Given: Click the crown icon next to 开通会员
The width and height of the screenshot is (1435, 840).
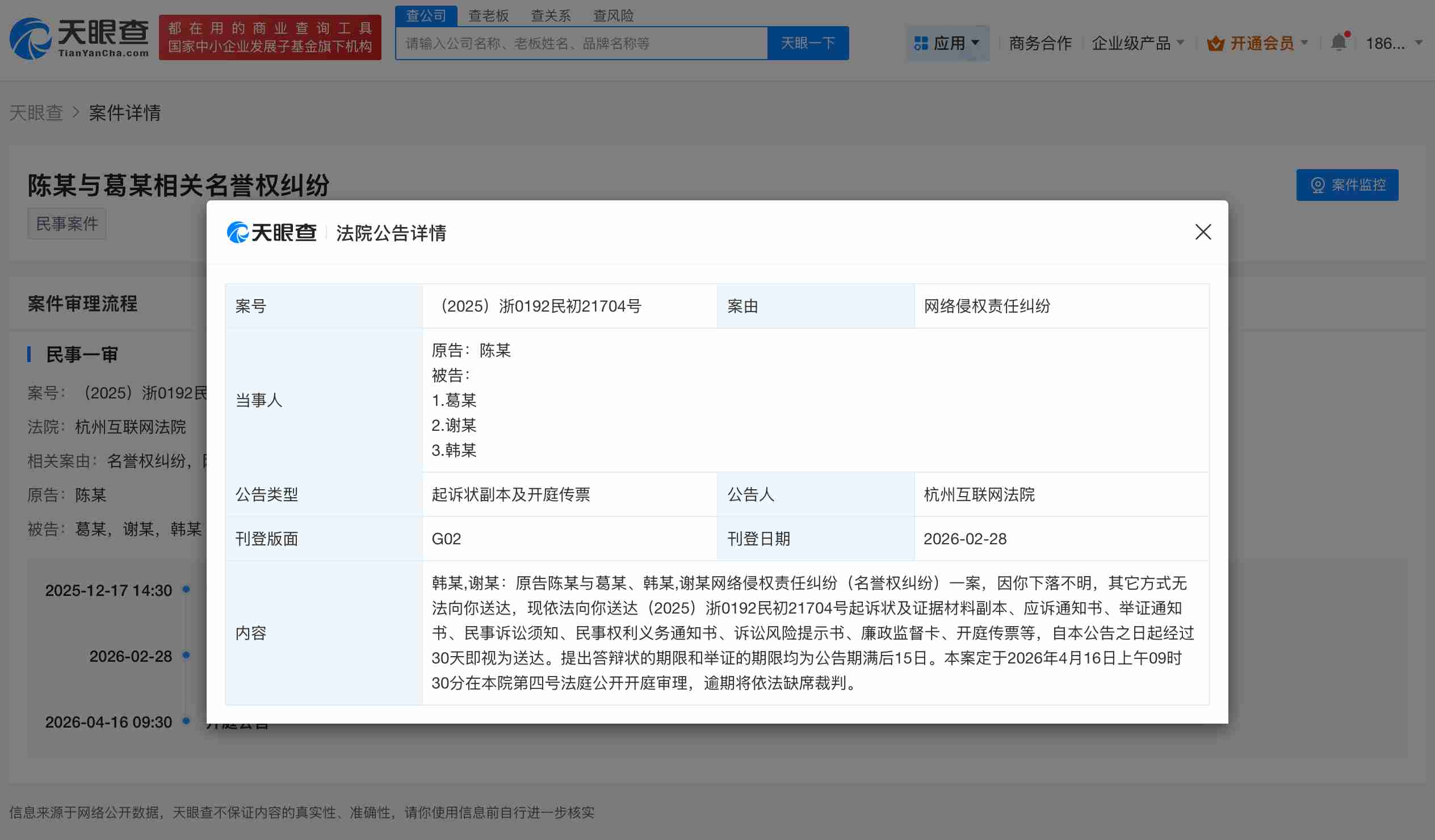Looking at the screenshot, I should pos(1215,41).
